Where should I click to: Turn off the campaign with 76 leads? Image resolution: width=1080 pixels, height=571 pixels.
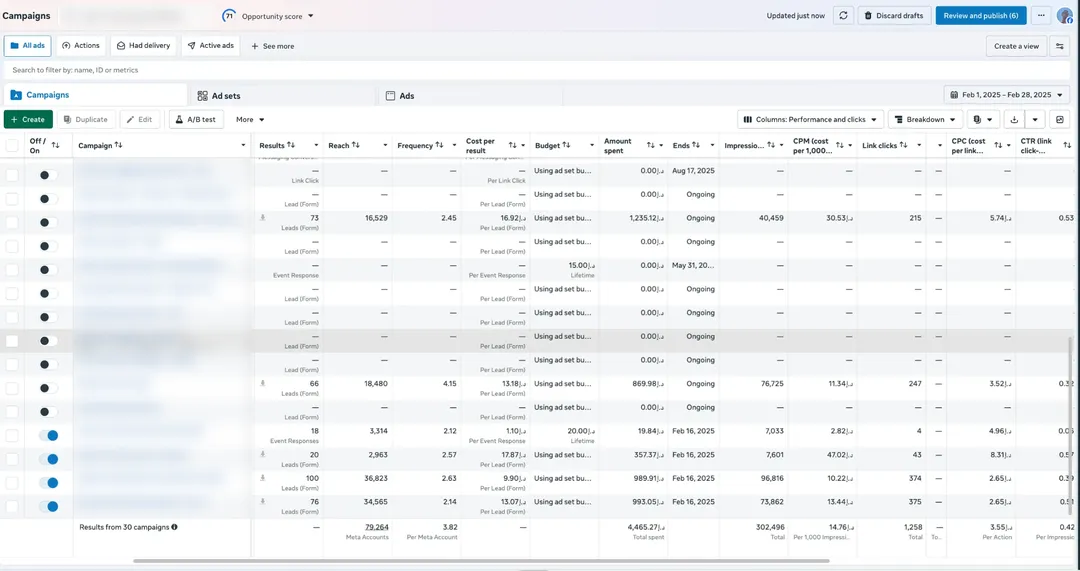click(x=48, y=506)
